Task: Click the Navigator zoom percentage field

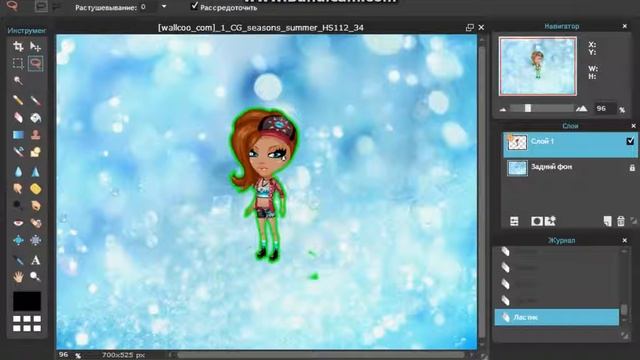Action: [x=604, y=108]
